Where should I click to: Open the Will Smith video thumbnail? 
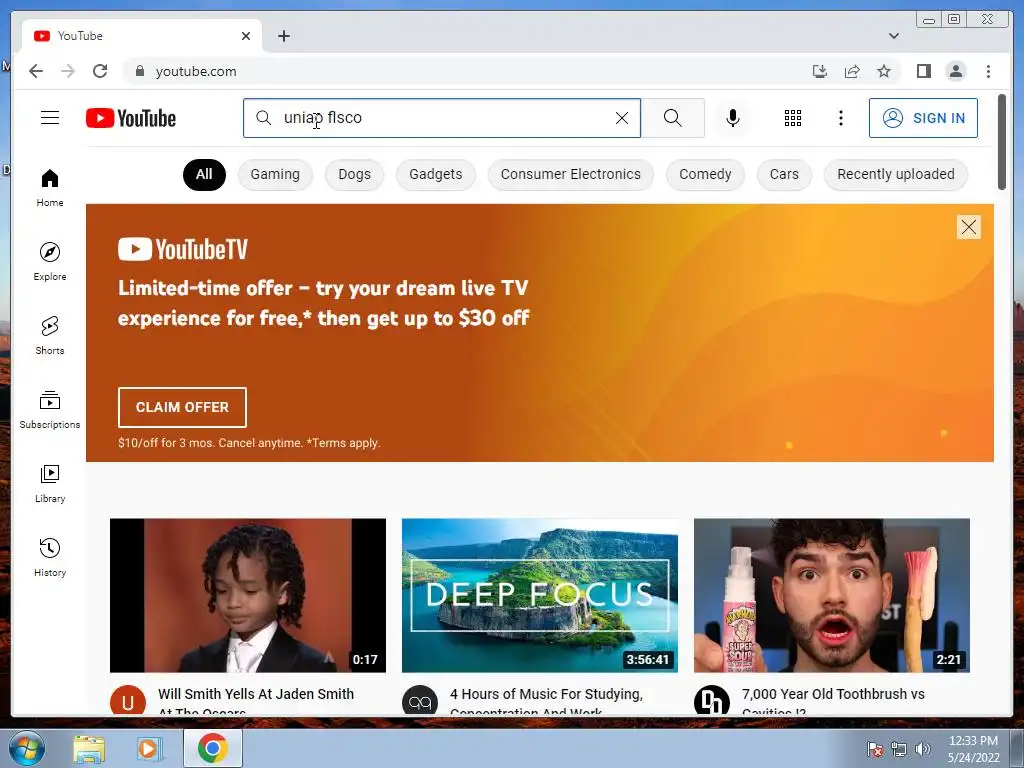tap(248, 595)
